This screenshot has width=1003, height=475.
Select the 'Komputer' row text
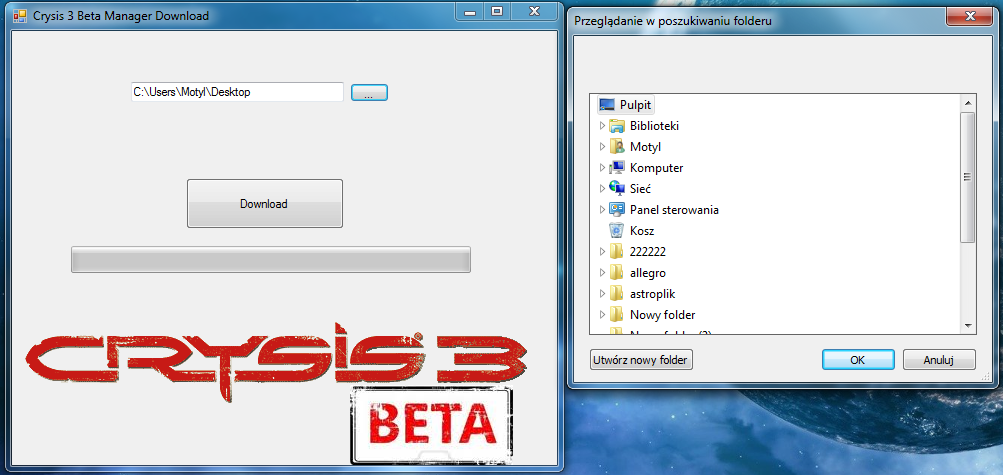[x=656, y=168]
